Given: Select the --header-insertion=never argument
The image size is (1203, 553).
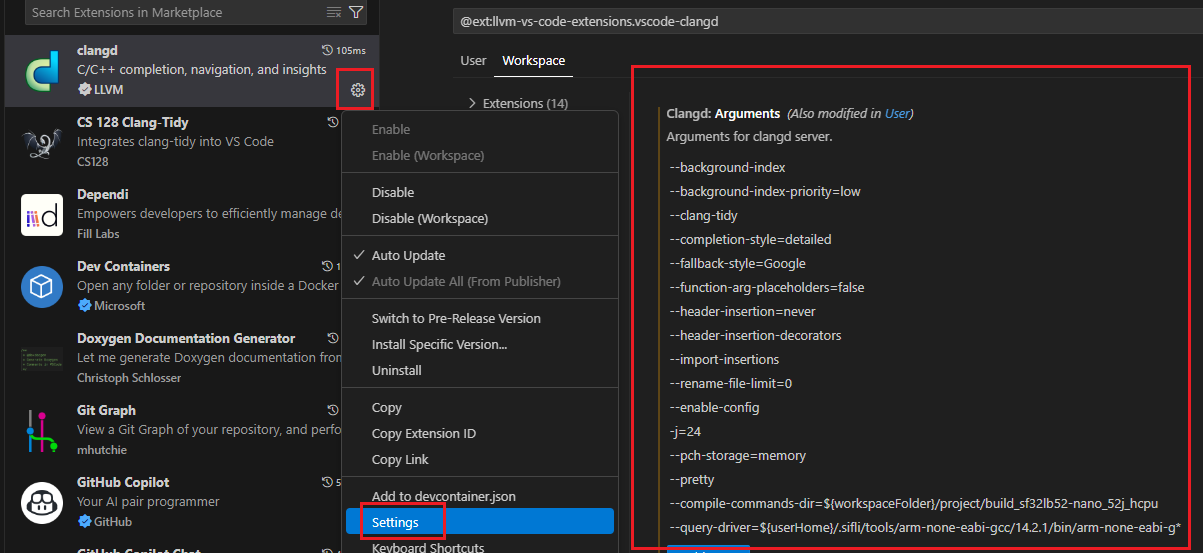Looking at the screenshot, I should [x=742, y=311].
